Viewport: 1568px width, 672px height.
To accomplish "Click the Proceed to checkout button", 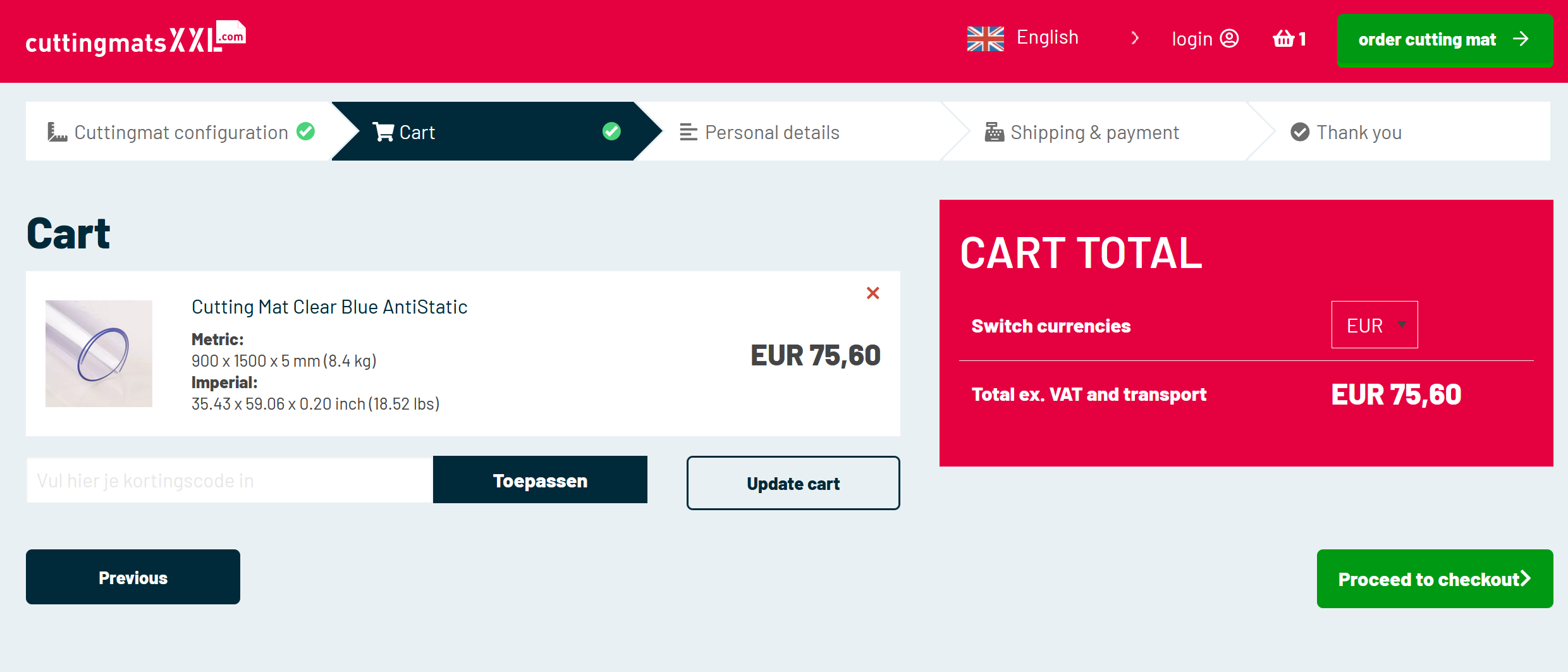I will click(x=1435, y=578).
